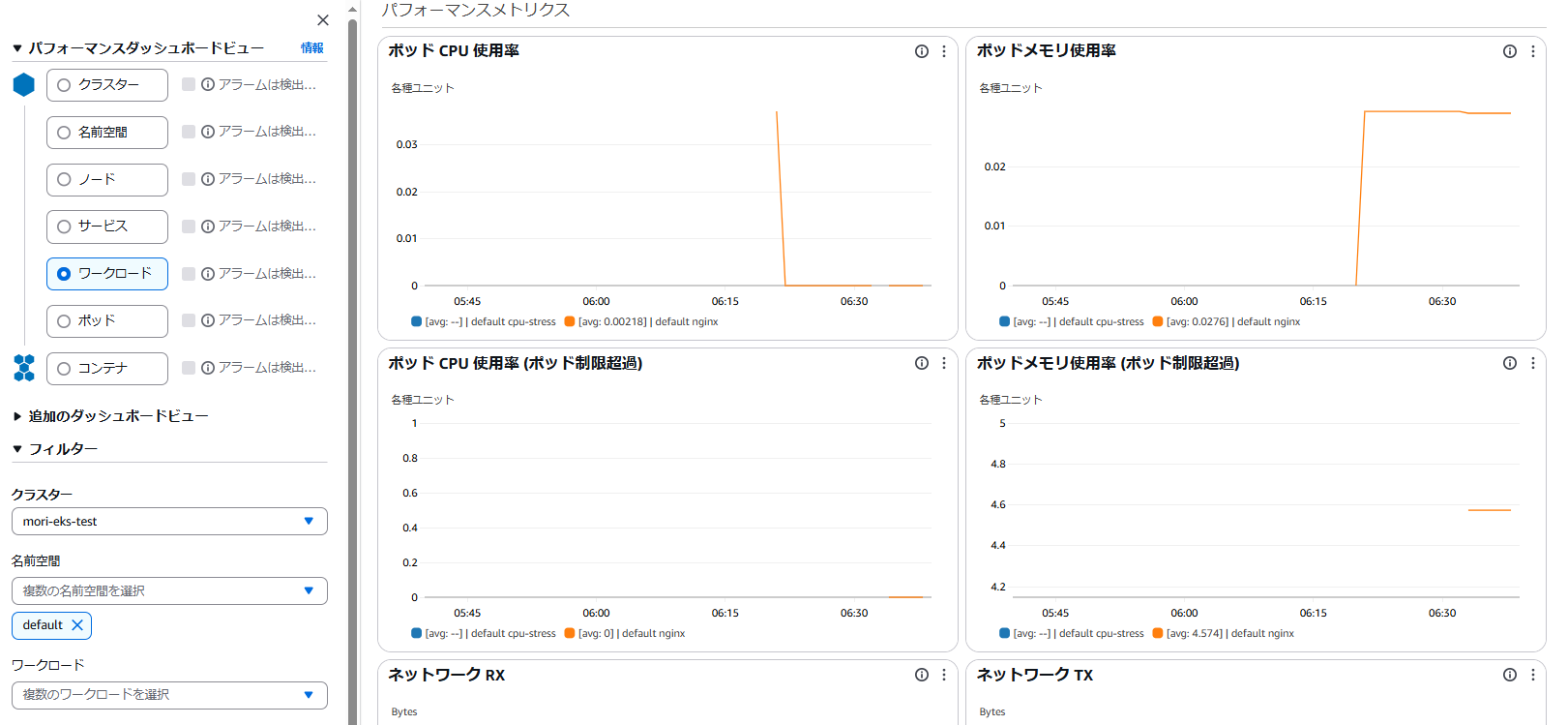This screenshot has height=725, width=1568.
Task: Toggle default nginx legend in ポッドメモリ使用率
Action: coord(1227,321)
